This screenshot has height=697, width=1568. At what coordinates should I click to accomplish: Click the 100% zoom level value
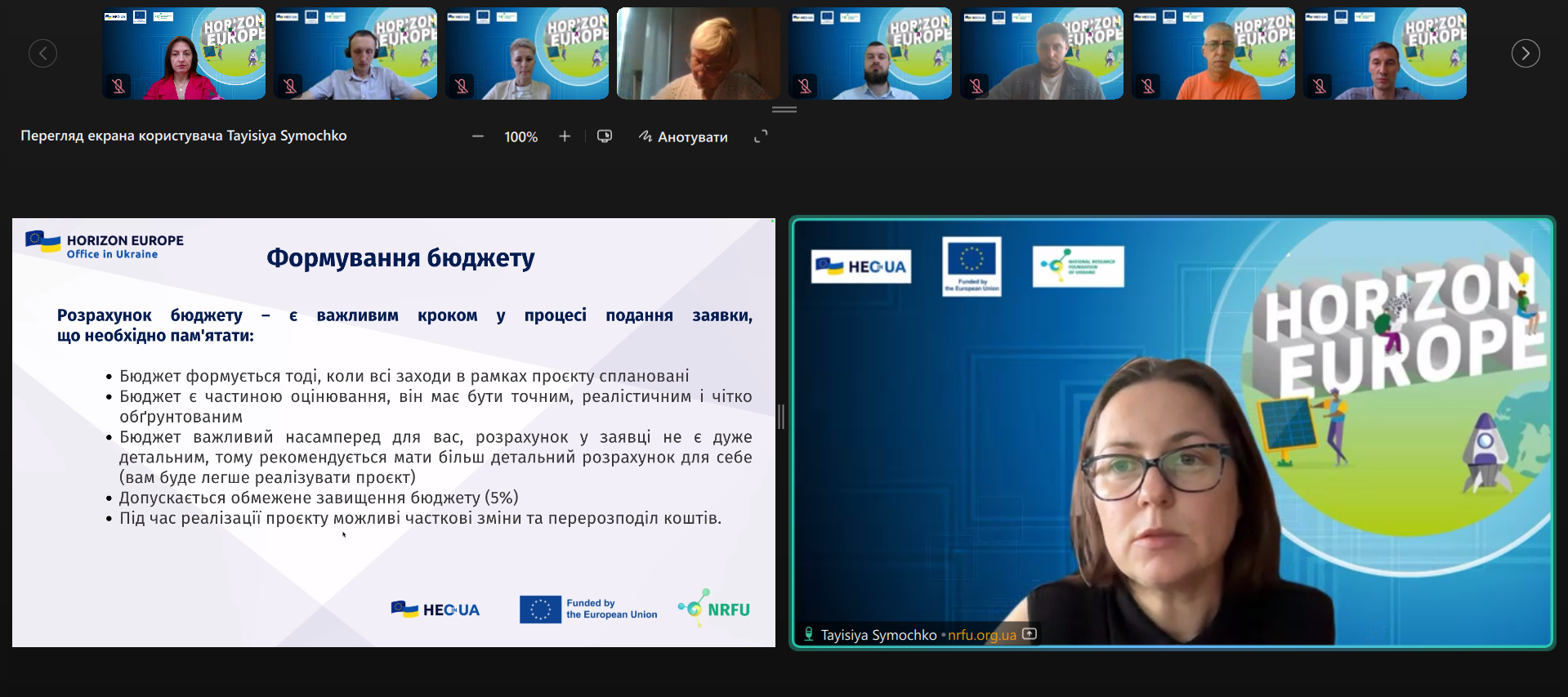pos(521,137)
